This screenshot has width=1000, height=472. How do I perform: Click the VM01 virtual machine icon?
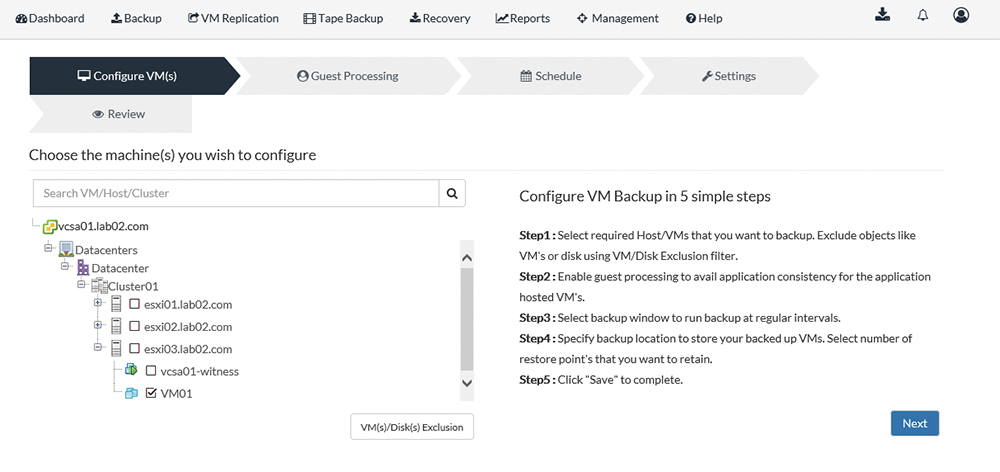pyautogui.click(x=131, y=394)
